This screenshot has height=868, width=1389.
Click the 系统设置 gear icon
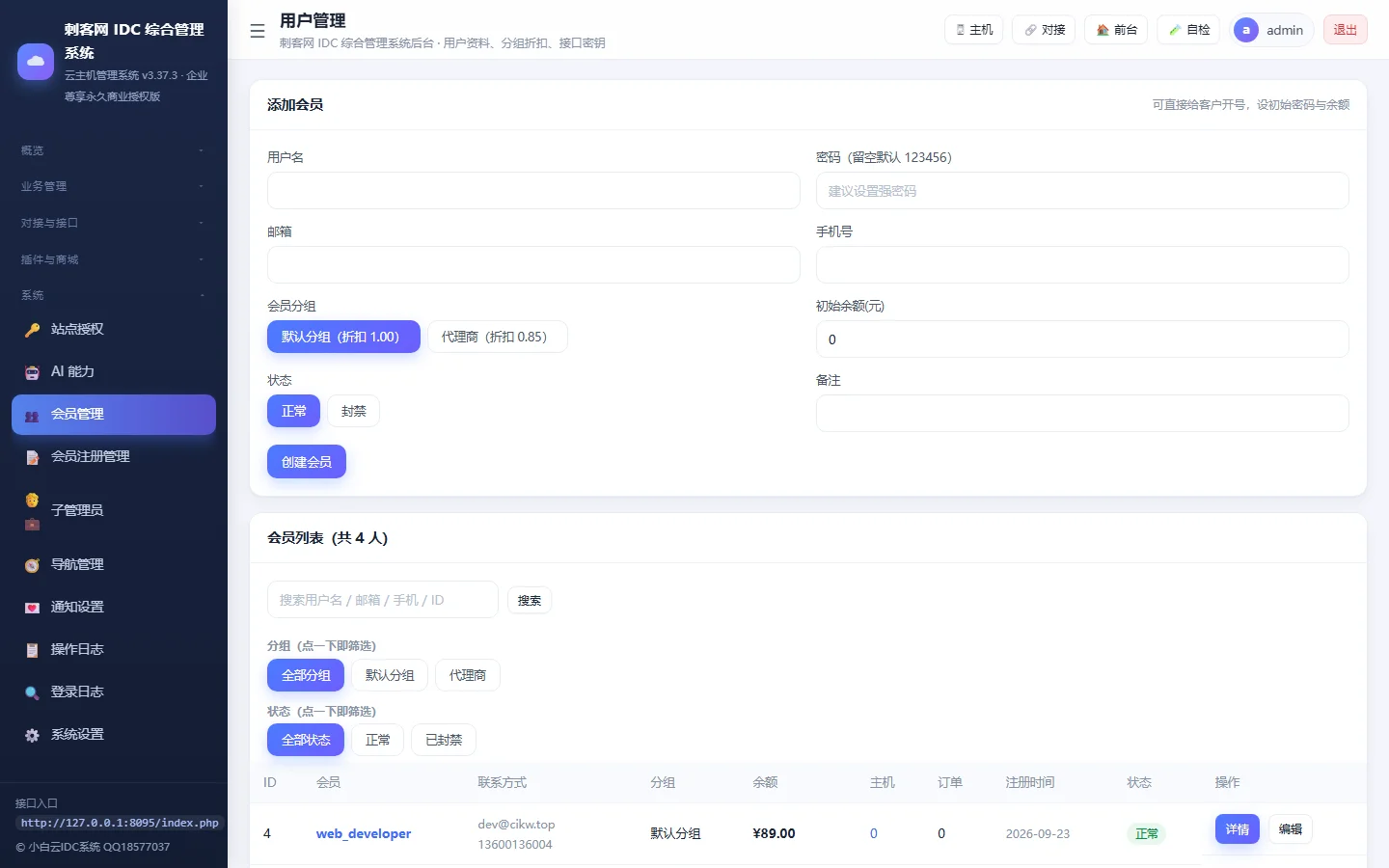tap(32, 735)
